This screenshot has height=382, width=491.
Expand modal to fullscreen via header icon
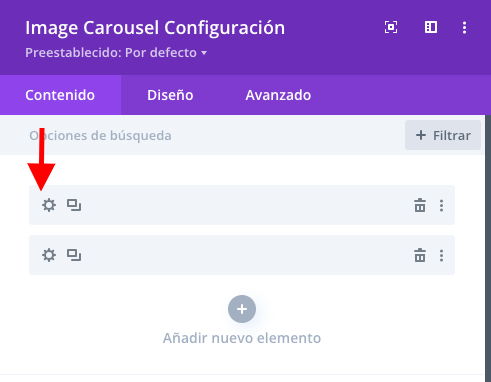(391, 27)
